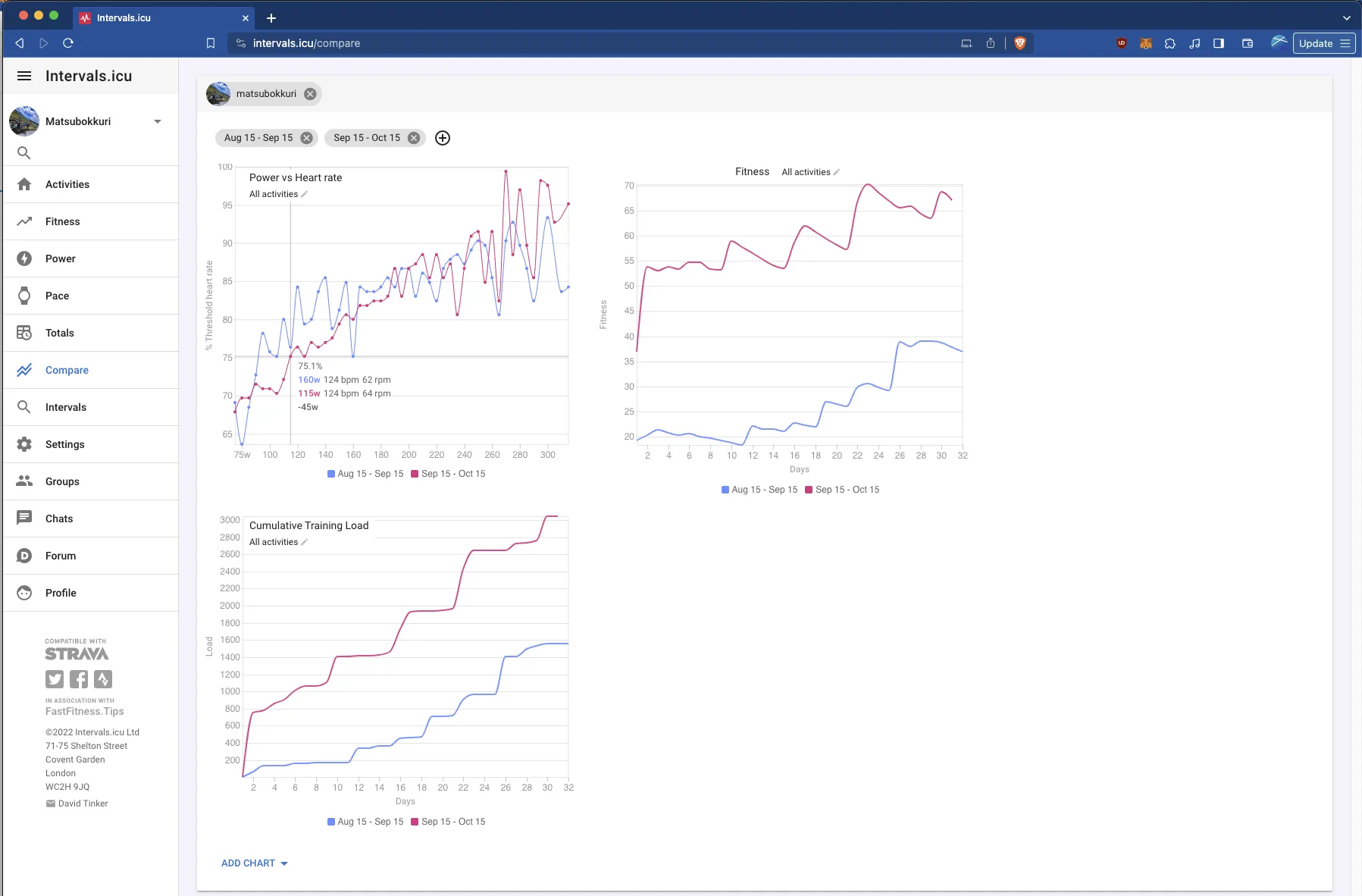Viewport: 1362px width, 896px height.
Task: Edit Power vs Heart rate activities filter
Action: [x=305, y=194]
